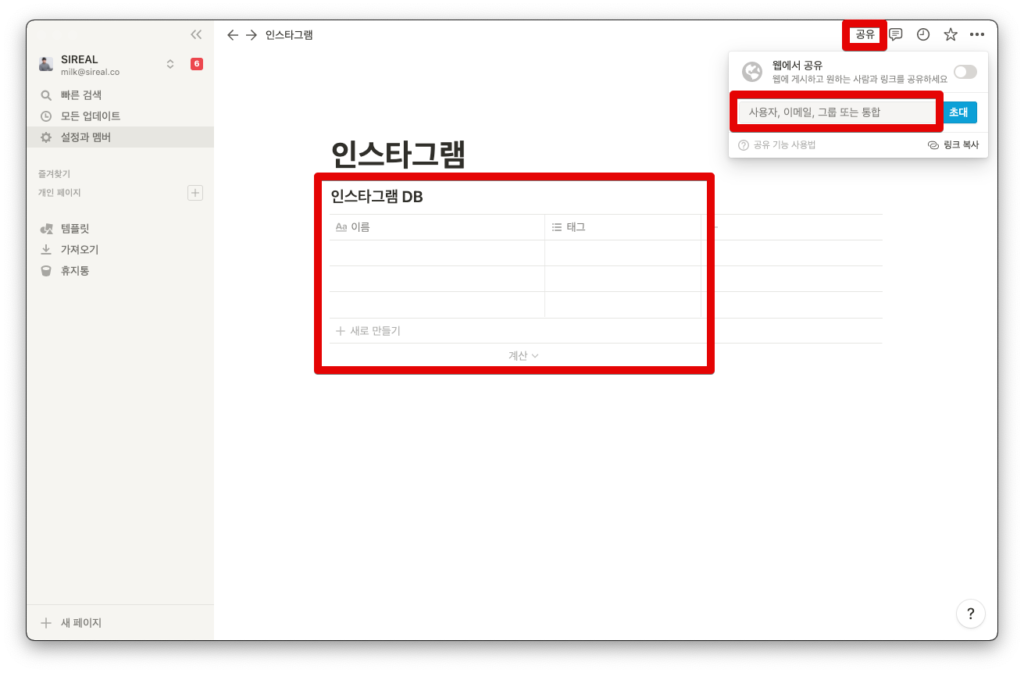Toggle 웹에서 공유 switch on
The image size is (1024, 673).
tap(965, 72)
